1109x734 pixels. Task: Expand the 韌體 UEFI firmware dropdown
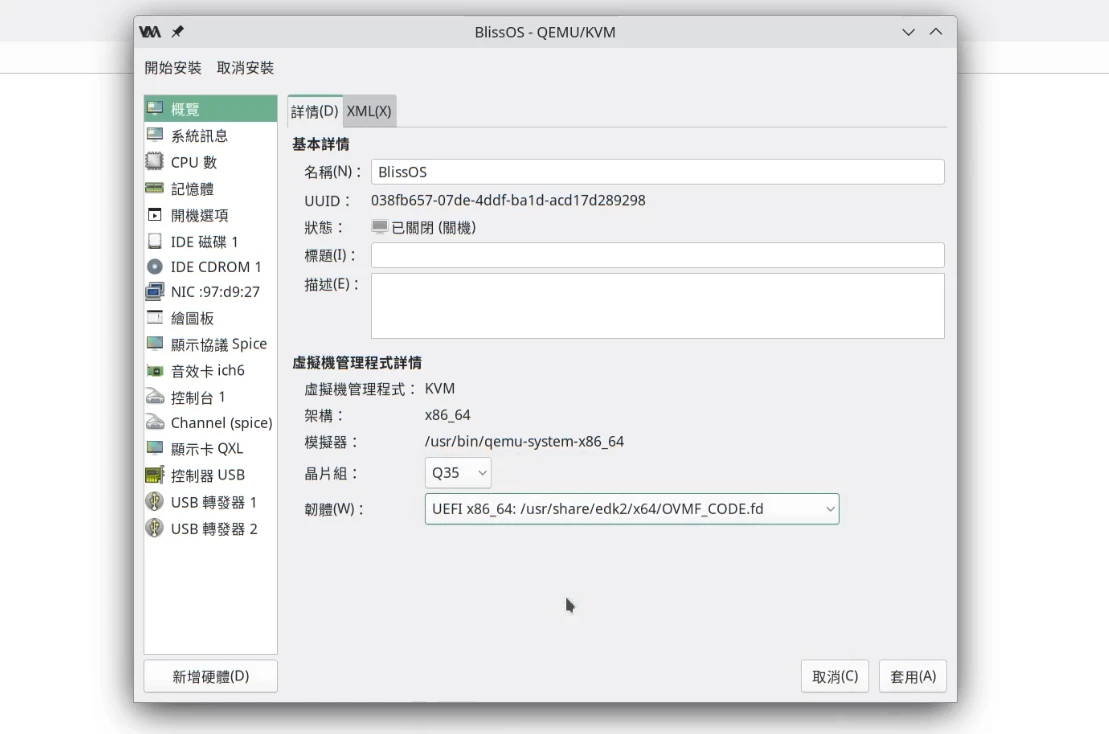[631, 509]
